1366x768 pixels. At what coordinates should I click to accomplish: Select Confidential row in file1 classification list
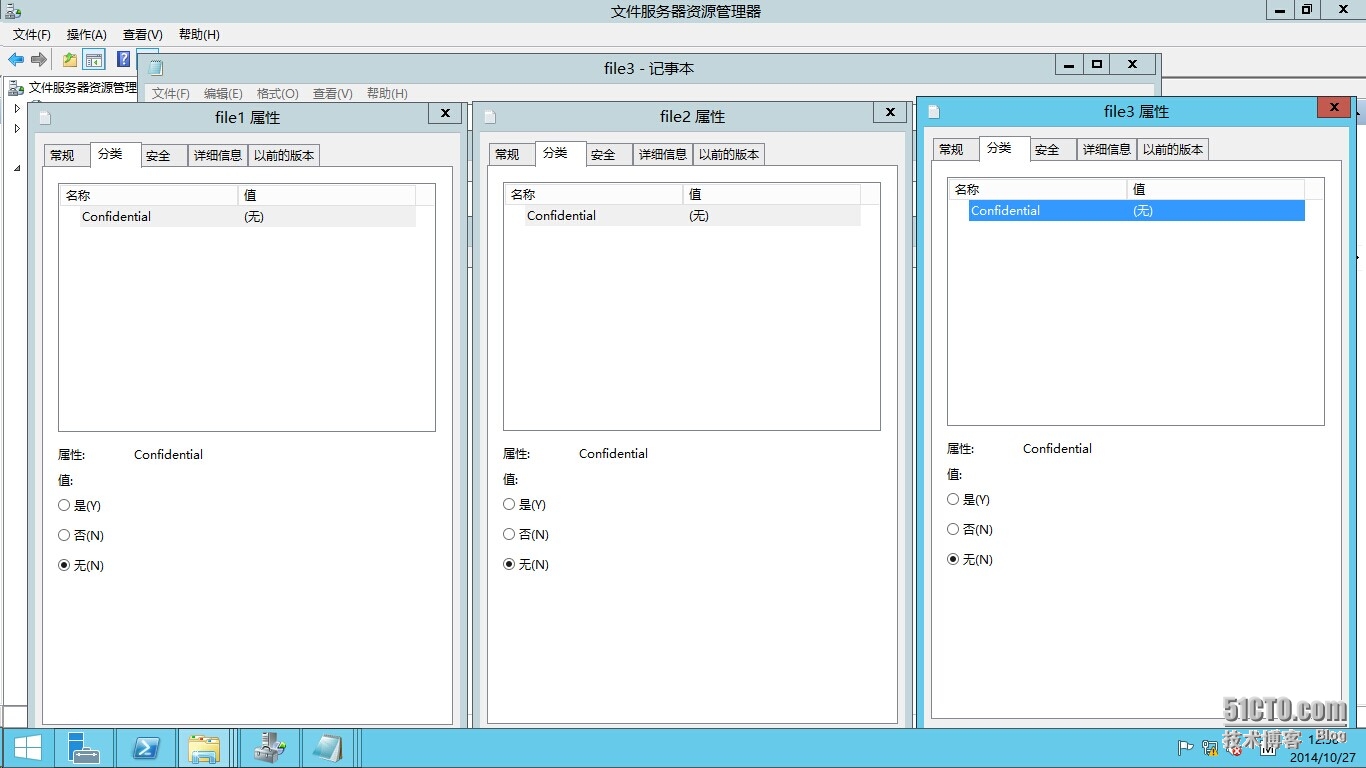click(x=248, y=217)
